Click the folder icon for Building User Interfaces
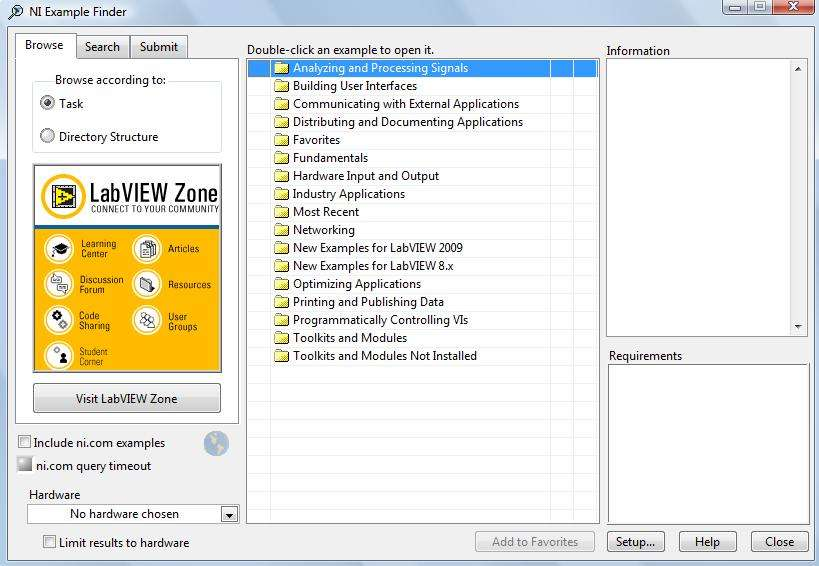This screenshot has width=819, height=566. click(x=282, y=86)
